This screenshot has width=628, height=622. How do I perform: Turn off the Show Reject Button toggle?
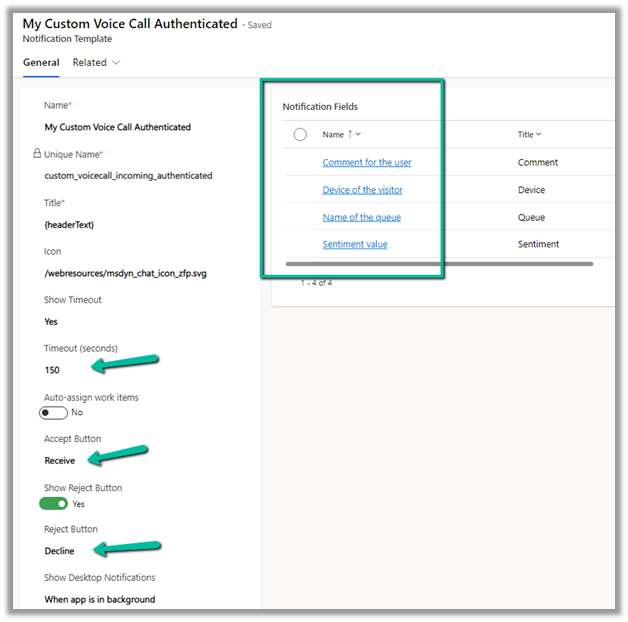(53, 504)
